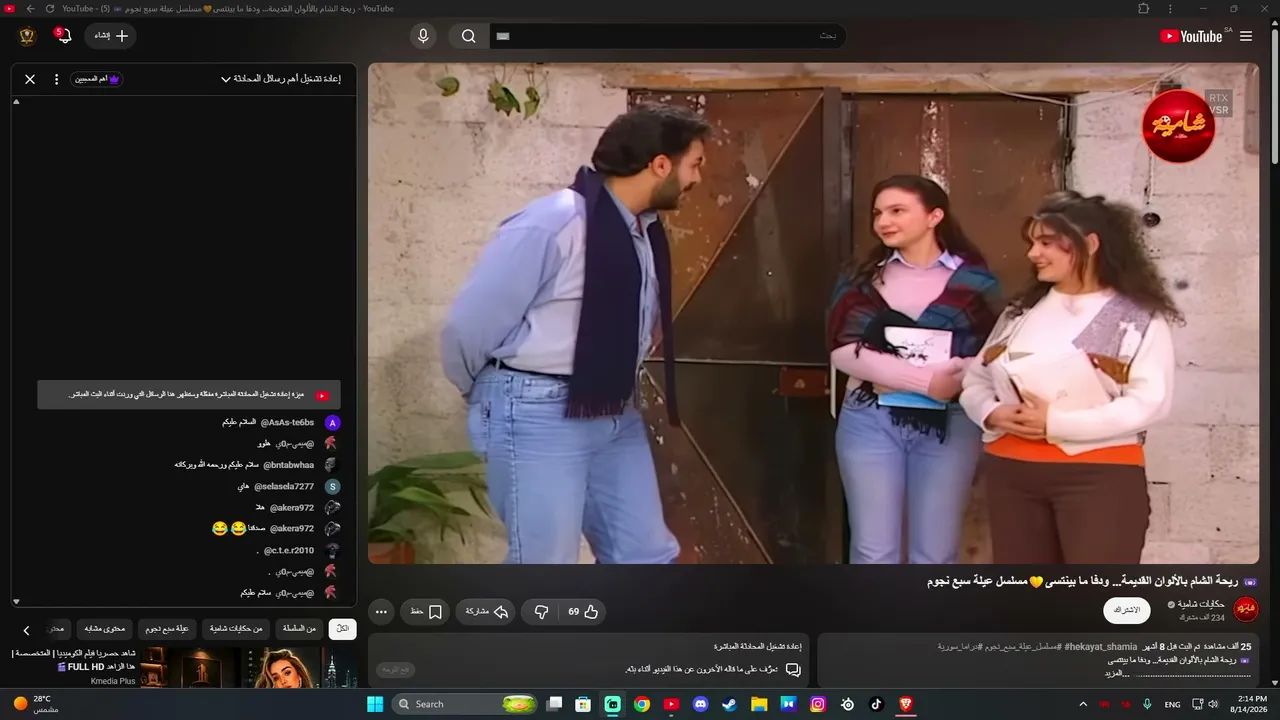This screenshot has width=1280, height=720.
Task: Open the on-screen keyboard icon in the search box
Action: pyautogui.click(x=503, y=36)
